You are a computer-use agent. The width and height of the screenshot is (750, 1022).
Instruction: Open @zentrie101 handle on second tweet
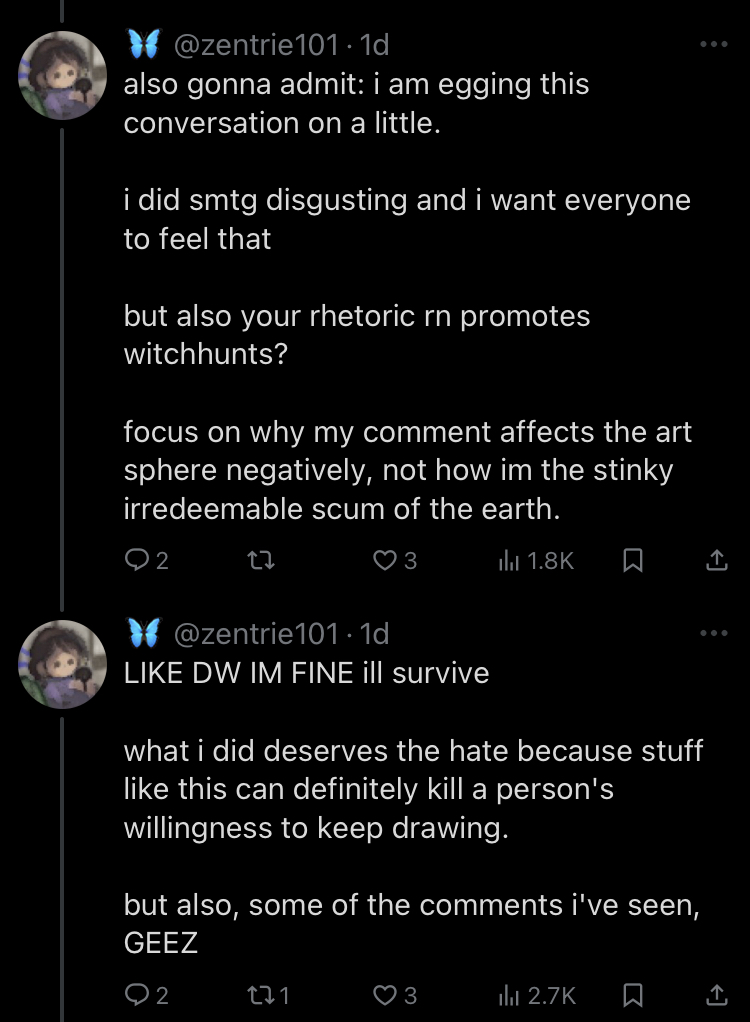[256, 634]
